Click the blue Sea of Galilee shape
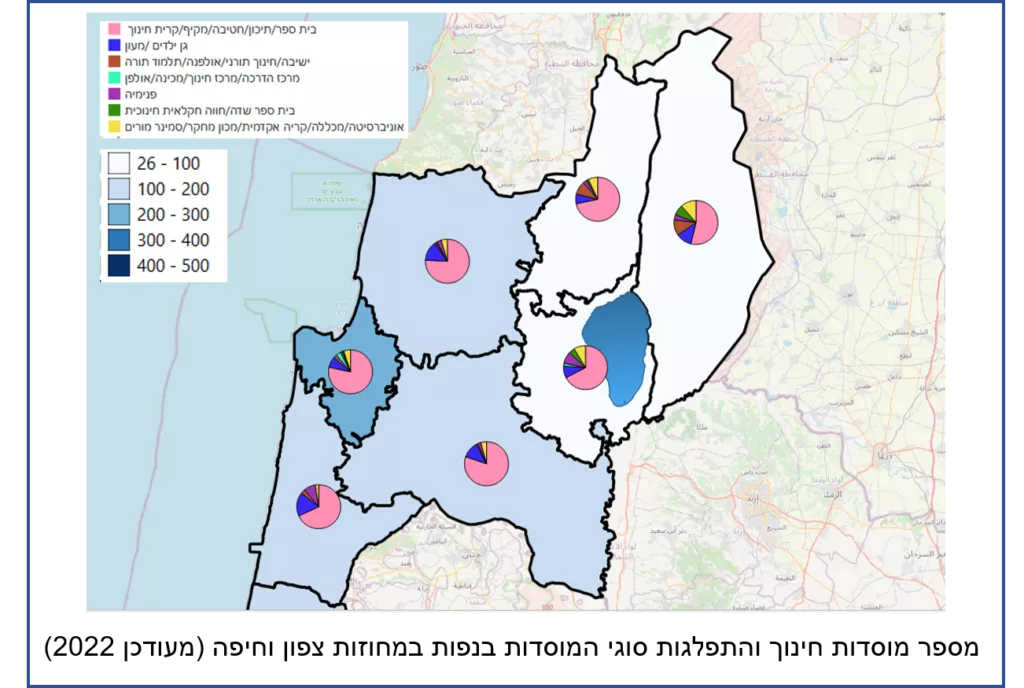Image resolution: width=1024 pixels, height=688 pixels. tap(617, 349)
